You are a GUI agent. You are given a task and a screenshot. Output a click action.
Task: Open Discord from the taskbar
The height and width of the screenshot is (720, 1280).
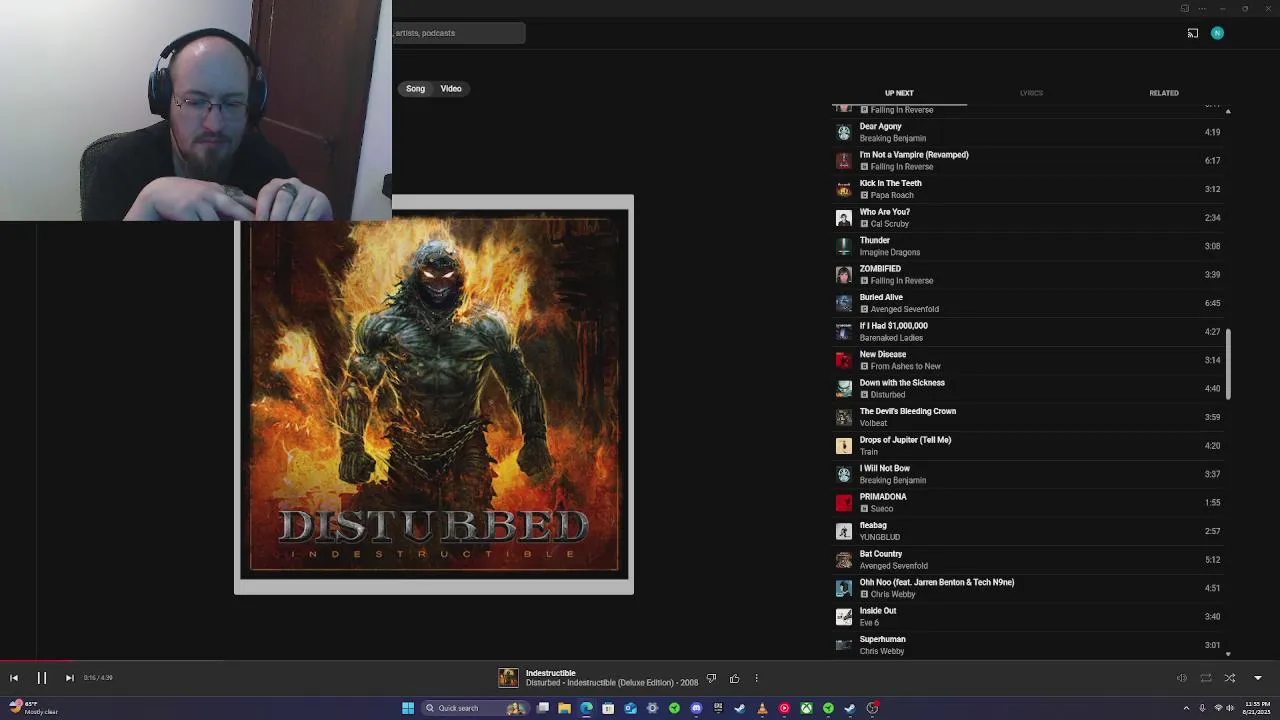696,708
